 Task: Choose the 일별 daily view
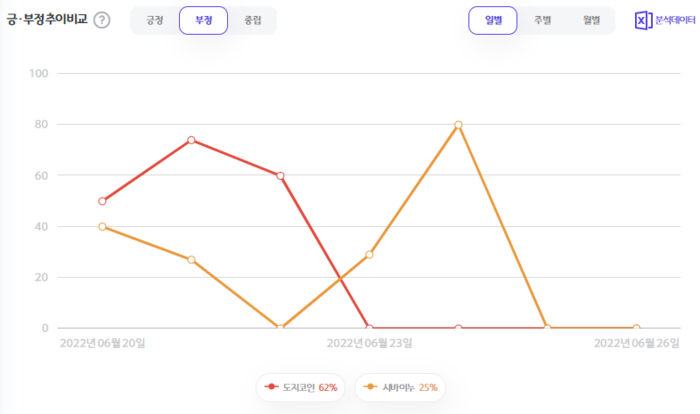coord(493,20)
